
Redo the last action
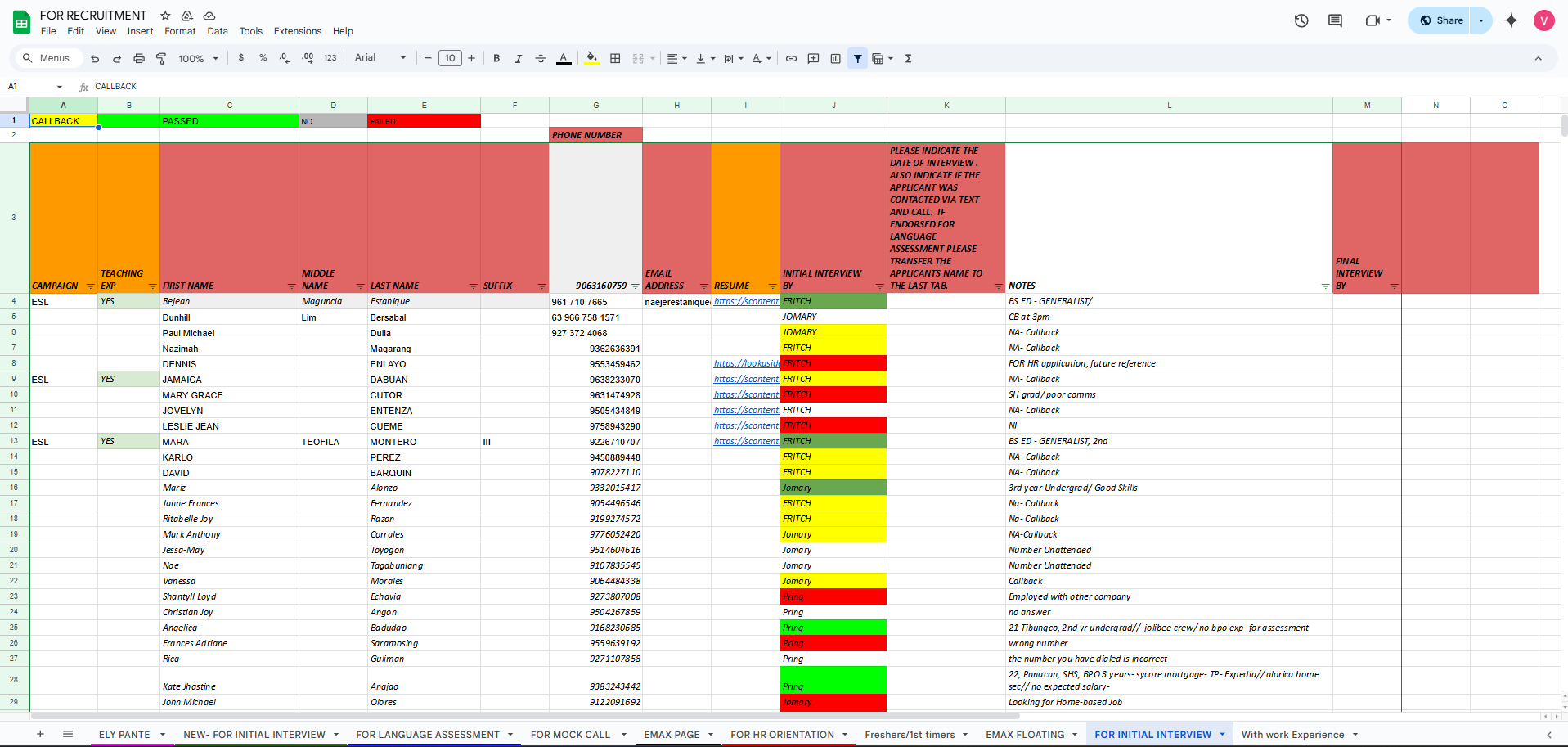[x=117, y=58]
